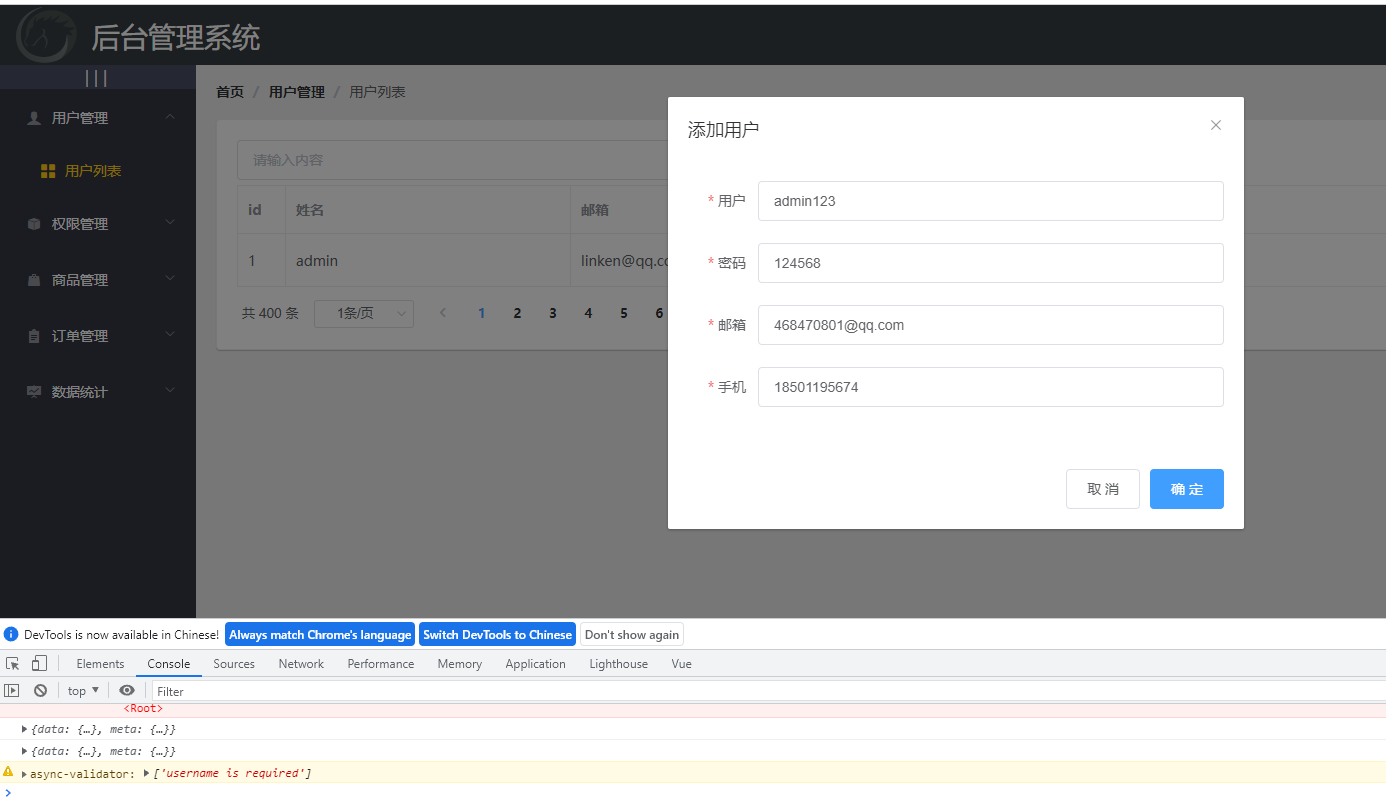Screen dimensions: 1386x798
Task: Click the 用户列表 grid icon
Action: (48, 171)
